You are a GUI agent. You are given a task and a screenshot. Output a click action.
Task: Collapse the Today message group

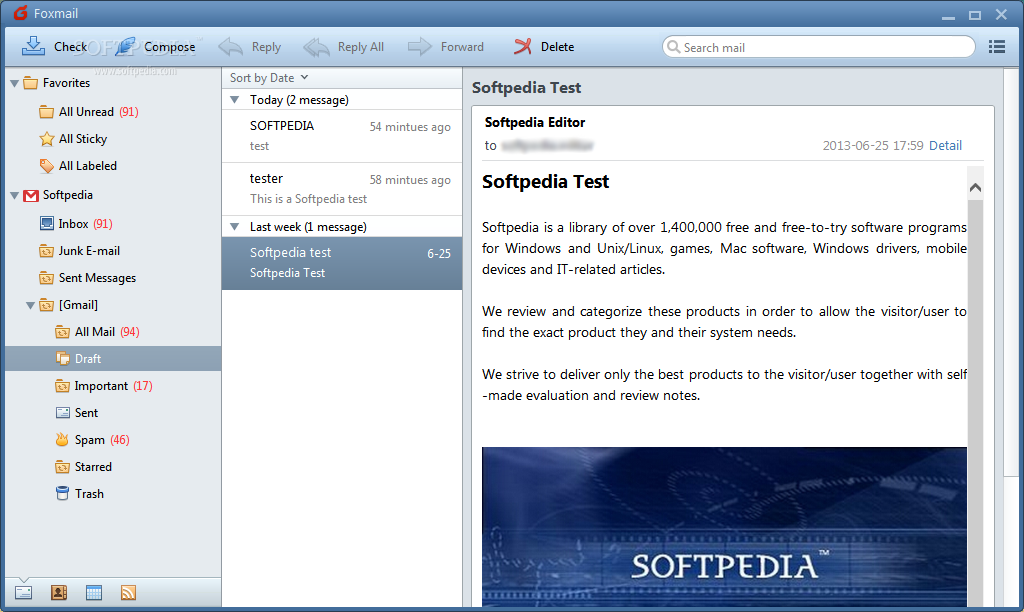coord(234,100)
